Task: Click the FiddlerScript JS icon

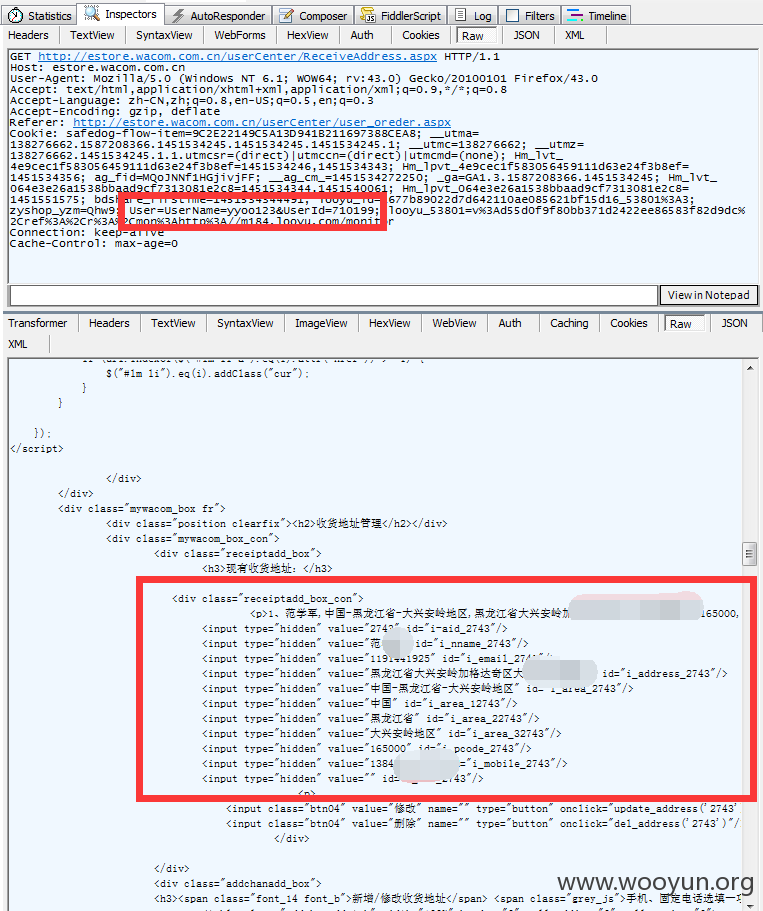Action: 368,16
